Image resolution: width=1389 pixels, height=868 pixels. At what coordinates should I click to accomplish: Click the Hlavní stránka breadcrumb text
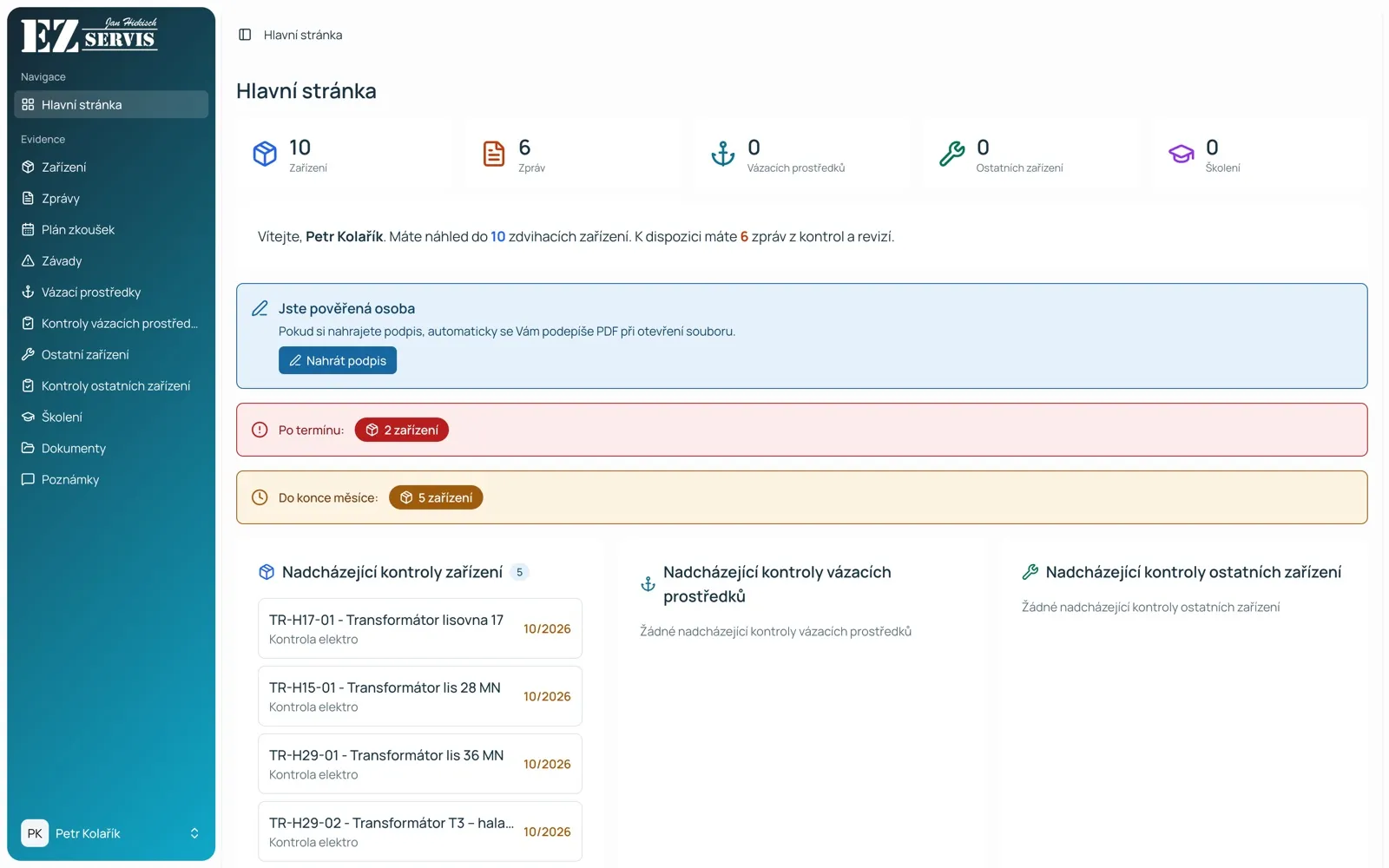click(303, 35)
